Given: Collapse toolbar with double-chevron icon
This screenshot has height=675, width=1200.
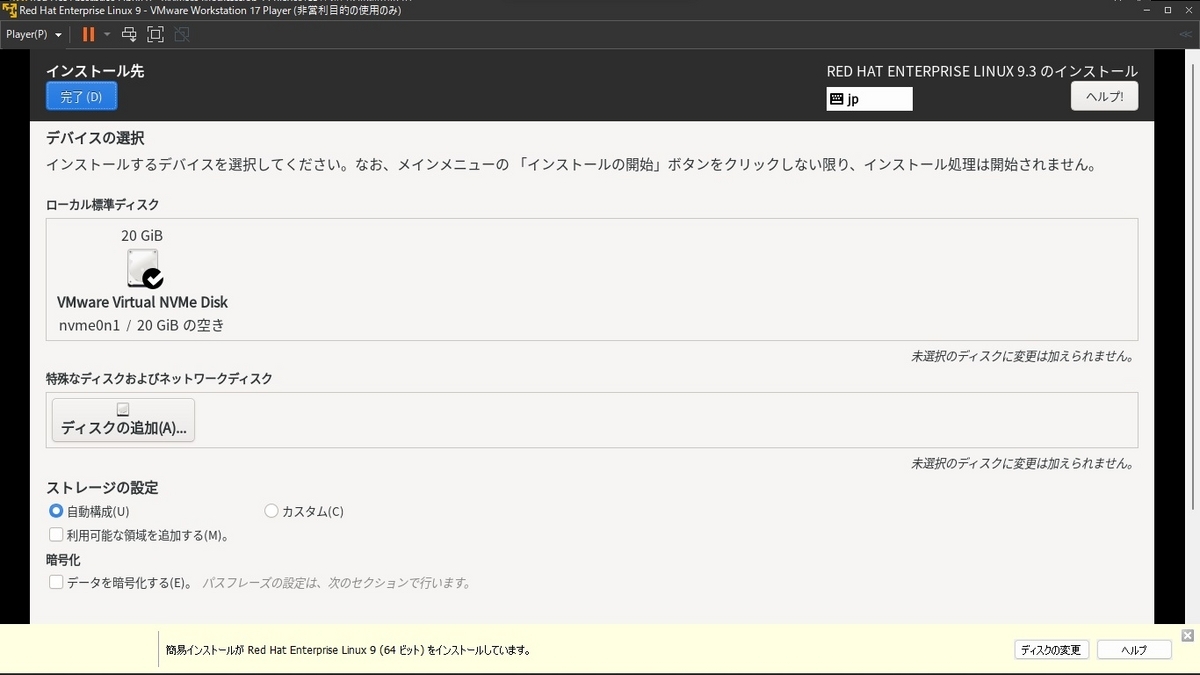Looking at the screenshot, I should click(1185, 34).
